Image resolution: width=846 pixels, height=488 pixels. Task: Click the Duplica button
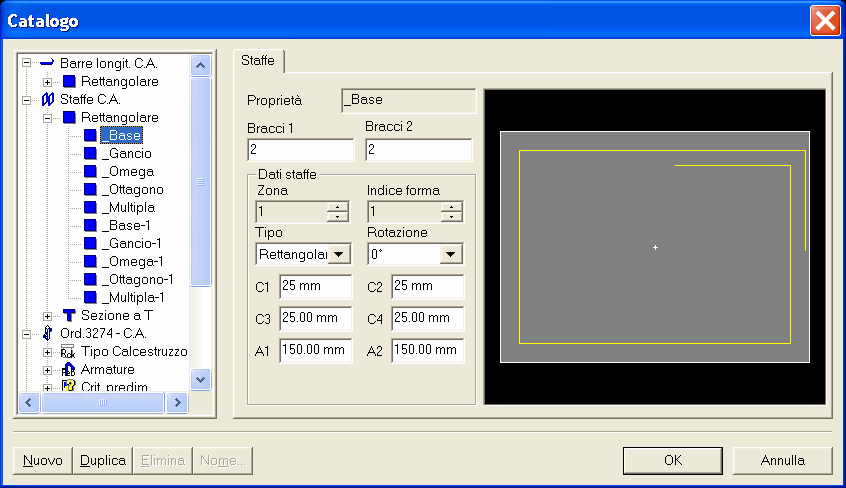103,460
